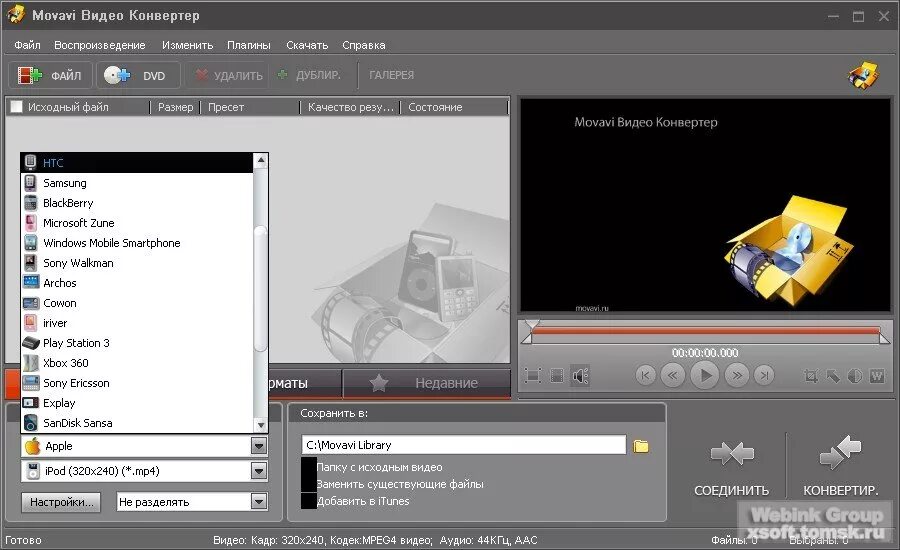
Task: Click the resize arrow tool icon
Action: coord(832,376)
